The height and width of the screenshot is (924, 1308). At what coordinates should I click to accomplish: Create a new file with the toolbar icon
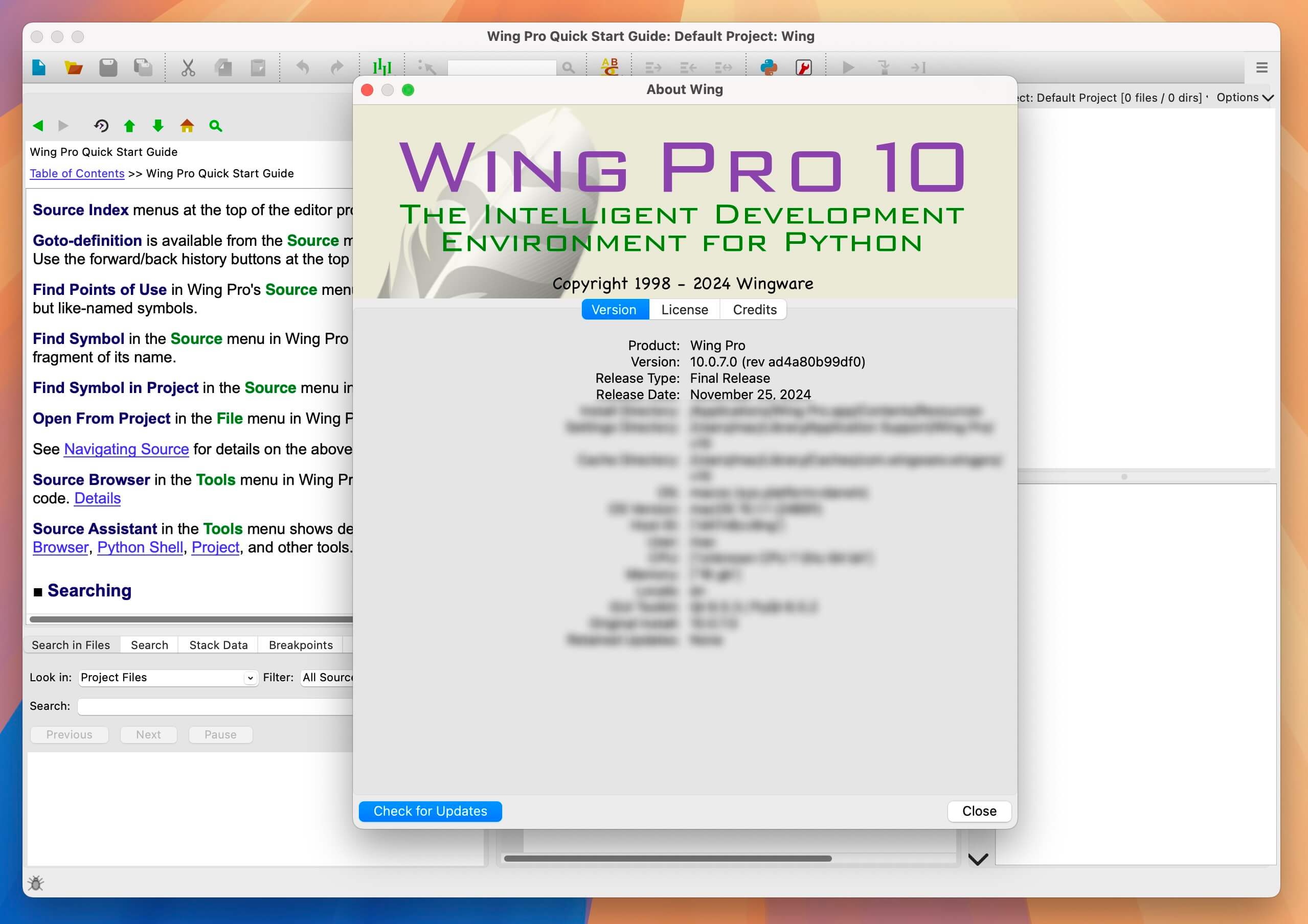(x=39, y=68)
